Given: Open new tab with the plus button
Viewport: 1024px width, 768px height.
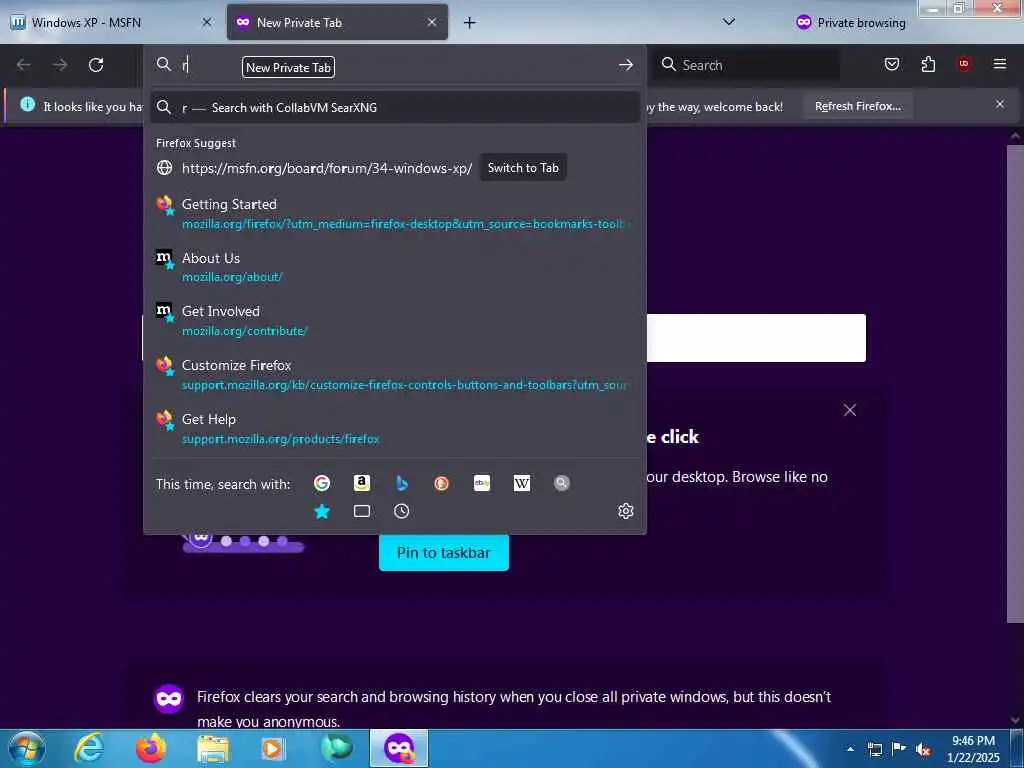Looking at the screenshot, I should pyautogui.click(x=470, y=23).
